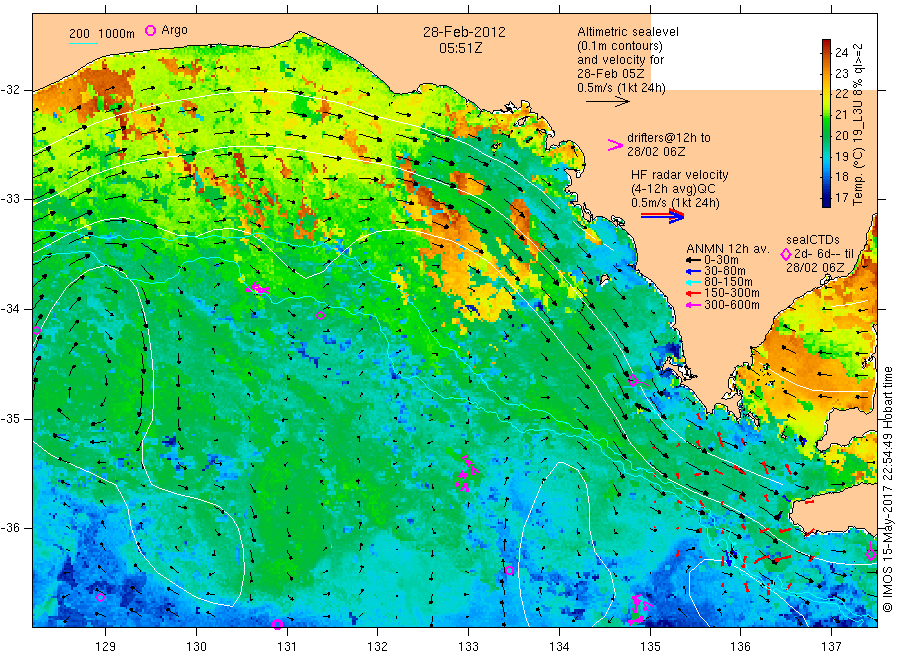Click the '(0.1m contours)' text
This screenshot has height=660, width=900.
[619, 46]
